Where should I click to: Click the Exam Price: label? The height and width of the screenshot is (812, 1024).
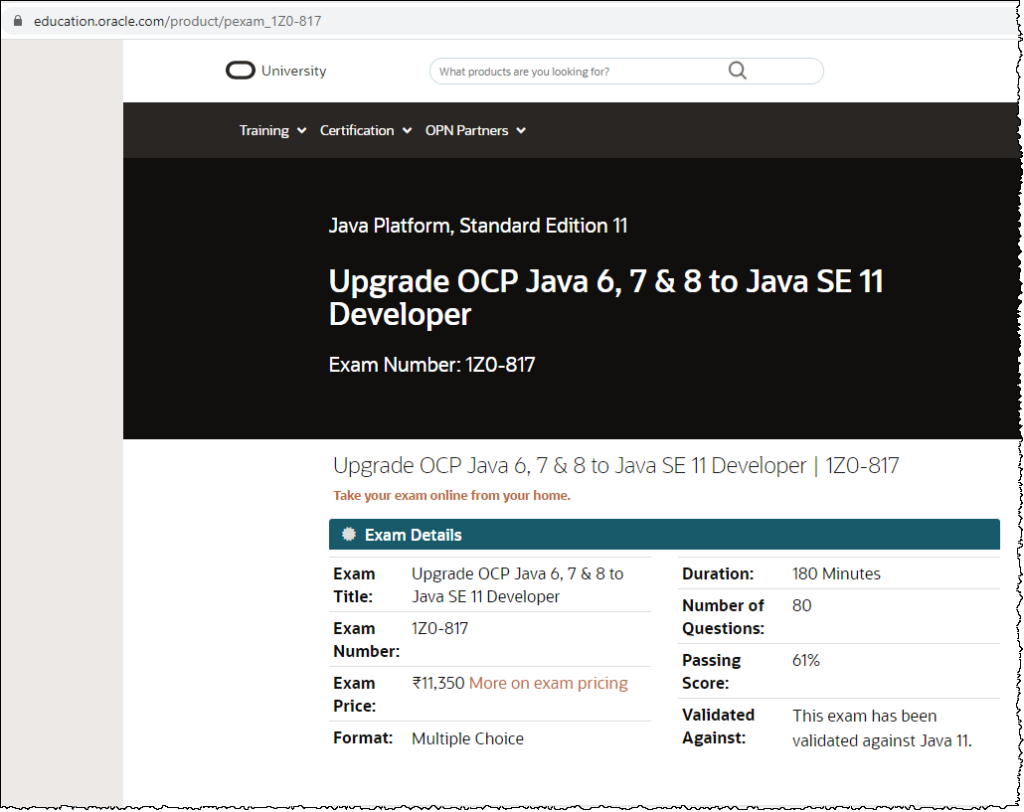pyautogui.click(x=354, y=694)
